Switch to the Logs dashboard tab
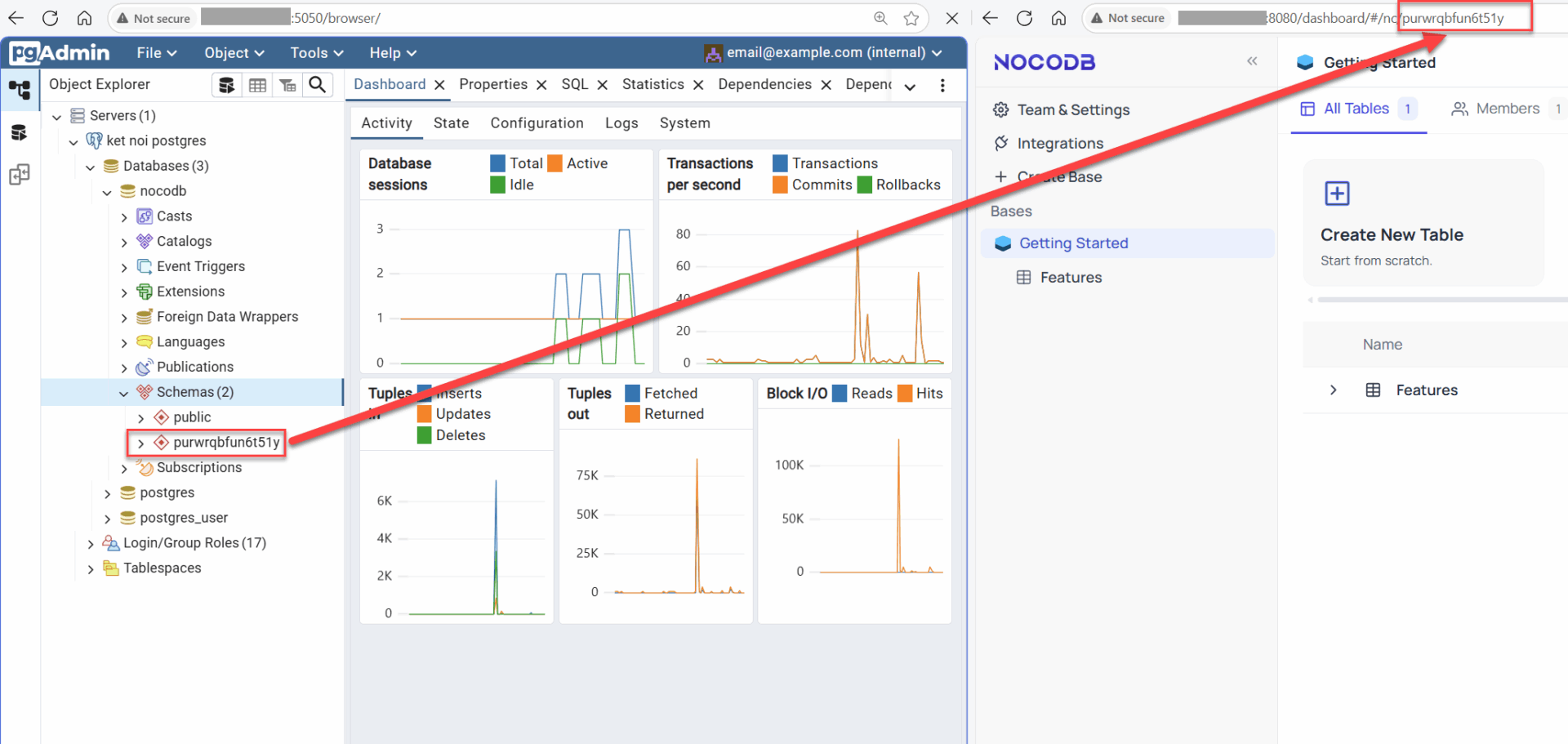 pos(621,123)
